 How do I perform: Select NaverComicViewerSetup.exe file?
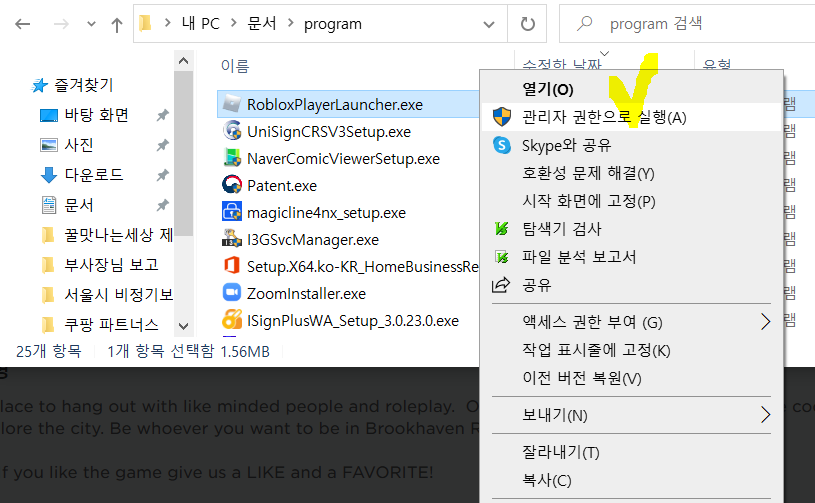(343, 158)
